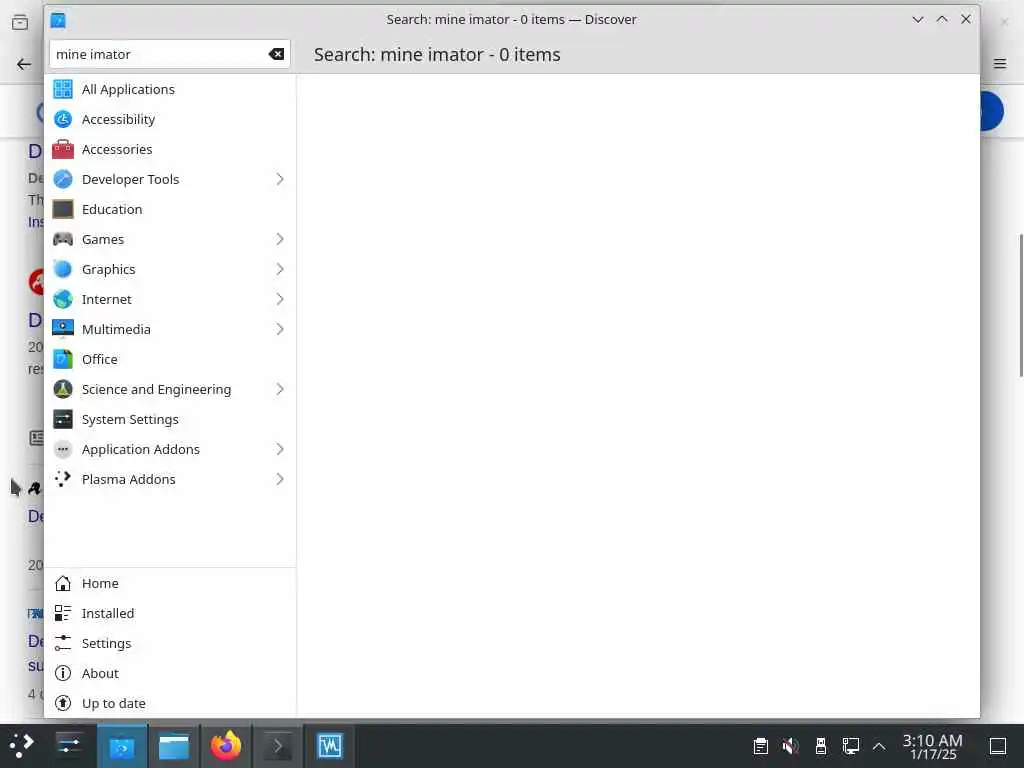
Task: Click the About info icon
Action: coord(63,673)
